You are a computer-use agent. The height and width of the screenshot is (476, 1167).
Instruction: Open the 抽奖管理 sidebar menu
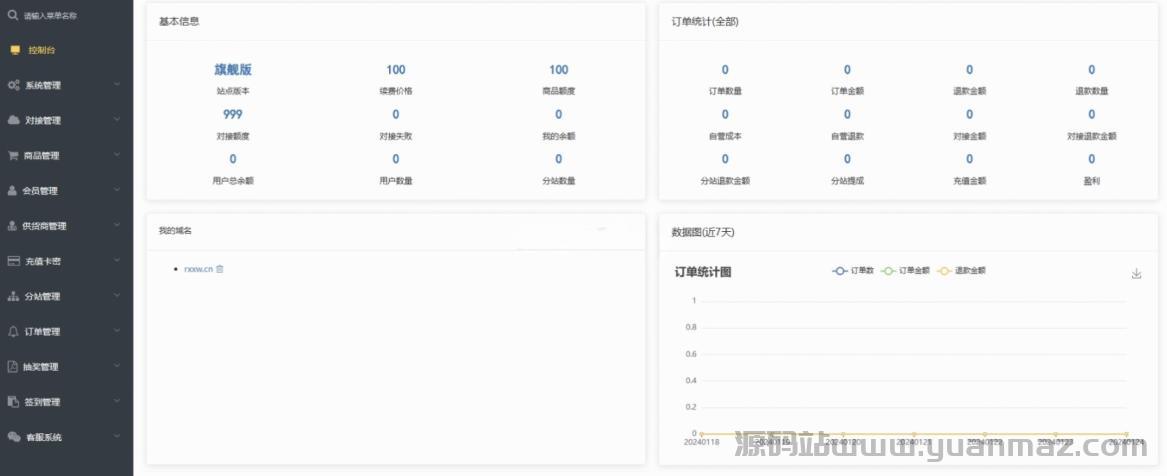[x=41, y=367]
